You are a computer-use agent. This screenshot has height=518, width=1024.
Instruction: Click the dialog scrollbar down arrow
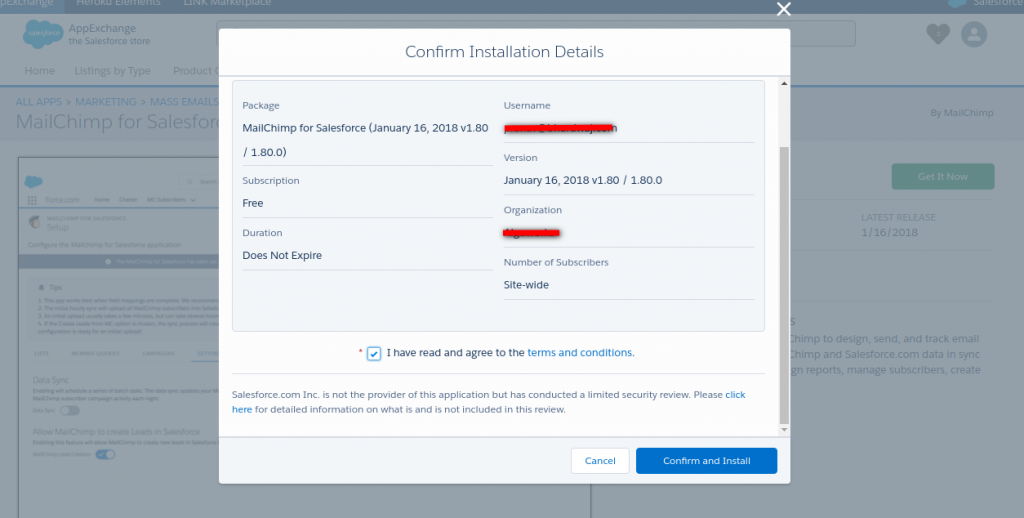point(784,429)
